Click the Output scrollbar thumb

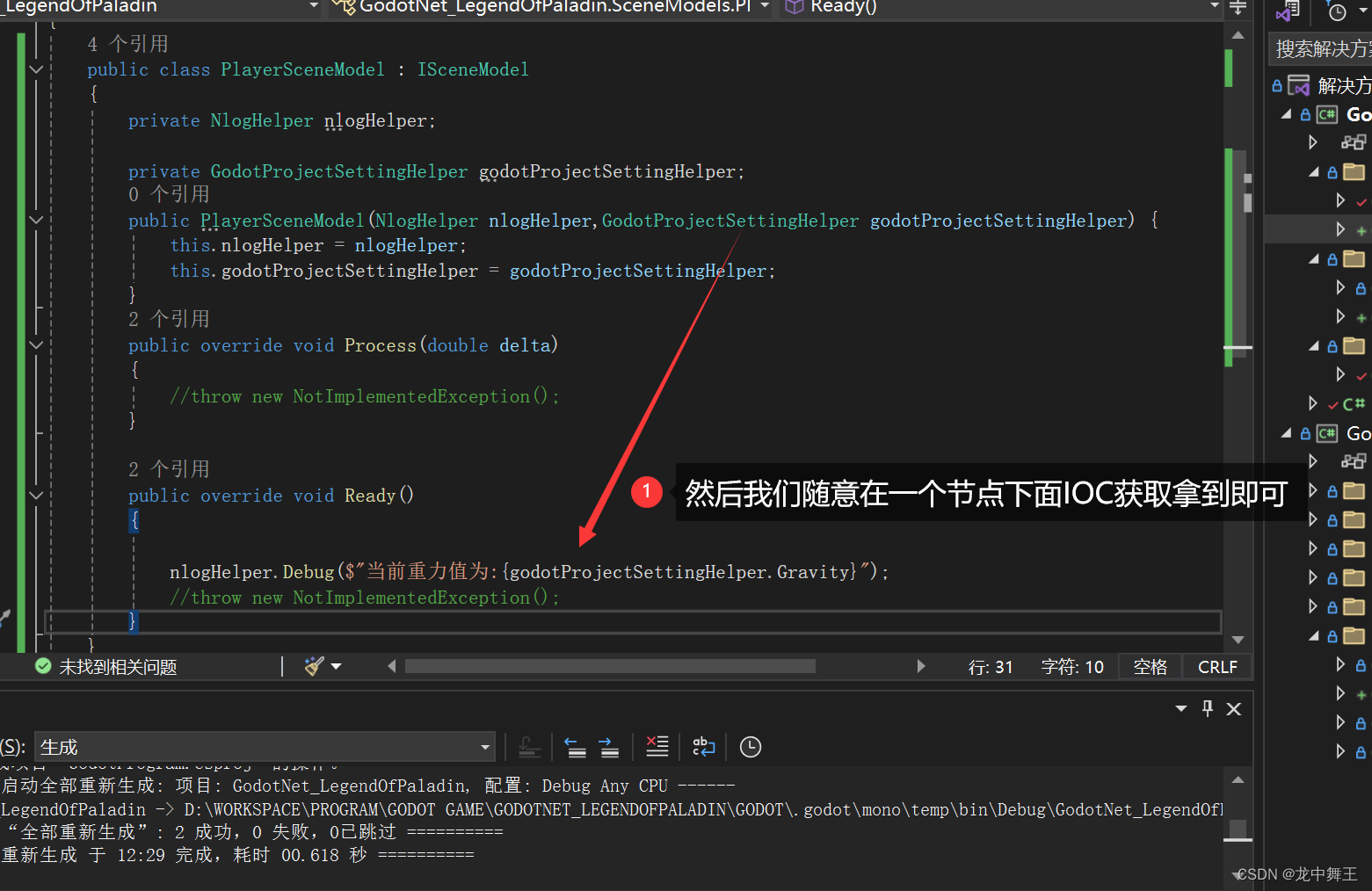pyautogui.click(x=1238, y=829)
